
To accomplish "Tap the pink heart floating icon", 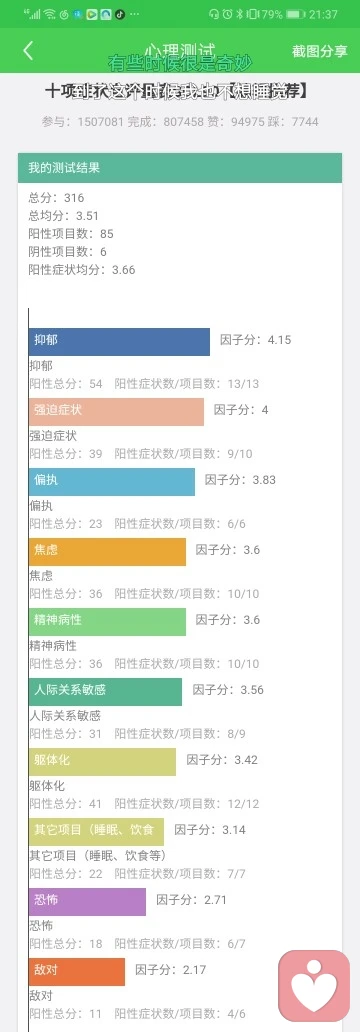I will (314, 985).
